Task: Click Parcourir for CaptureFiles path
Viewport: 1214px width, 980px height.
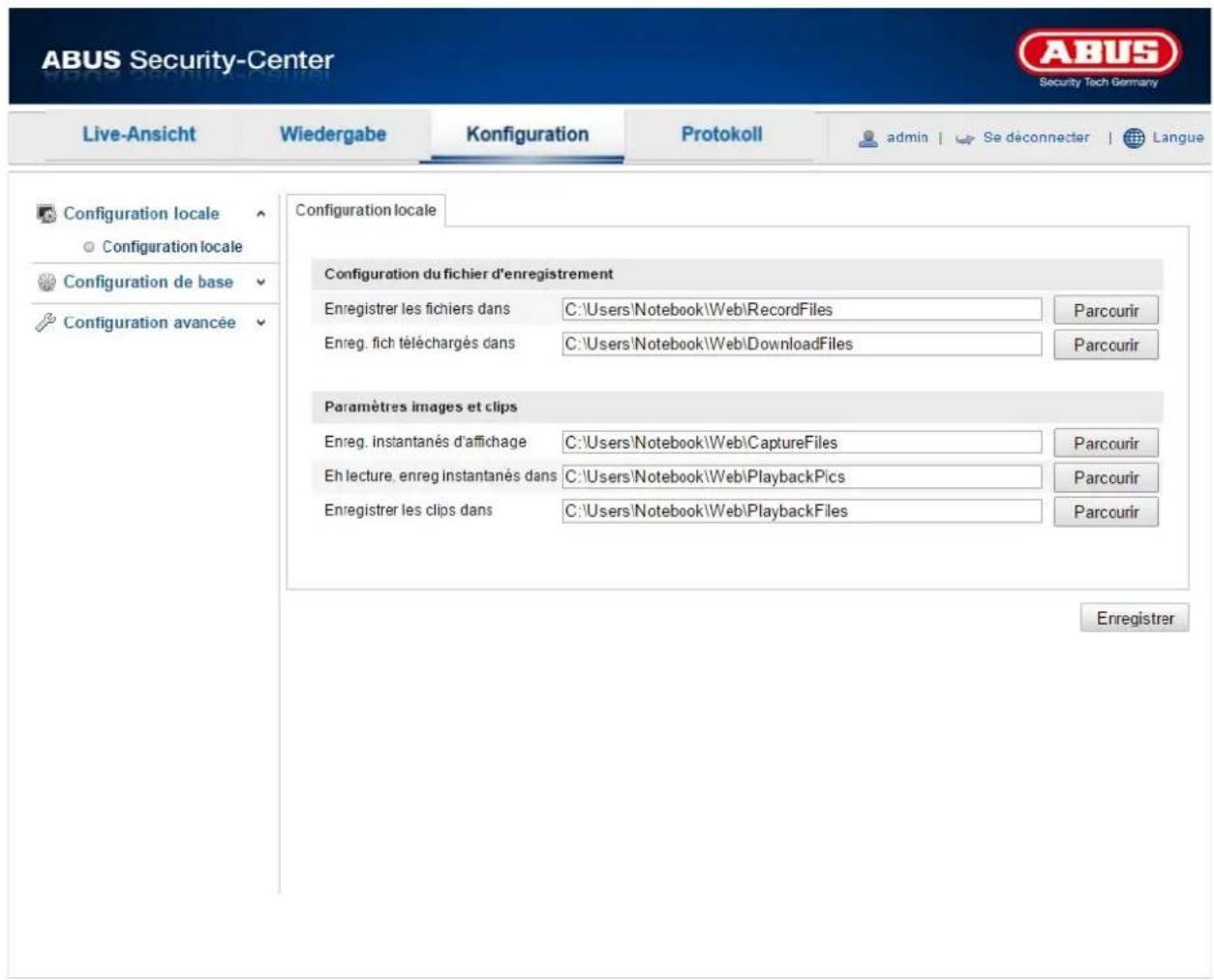Action: tap(1106, 444)
